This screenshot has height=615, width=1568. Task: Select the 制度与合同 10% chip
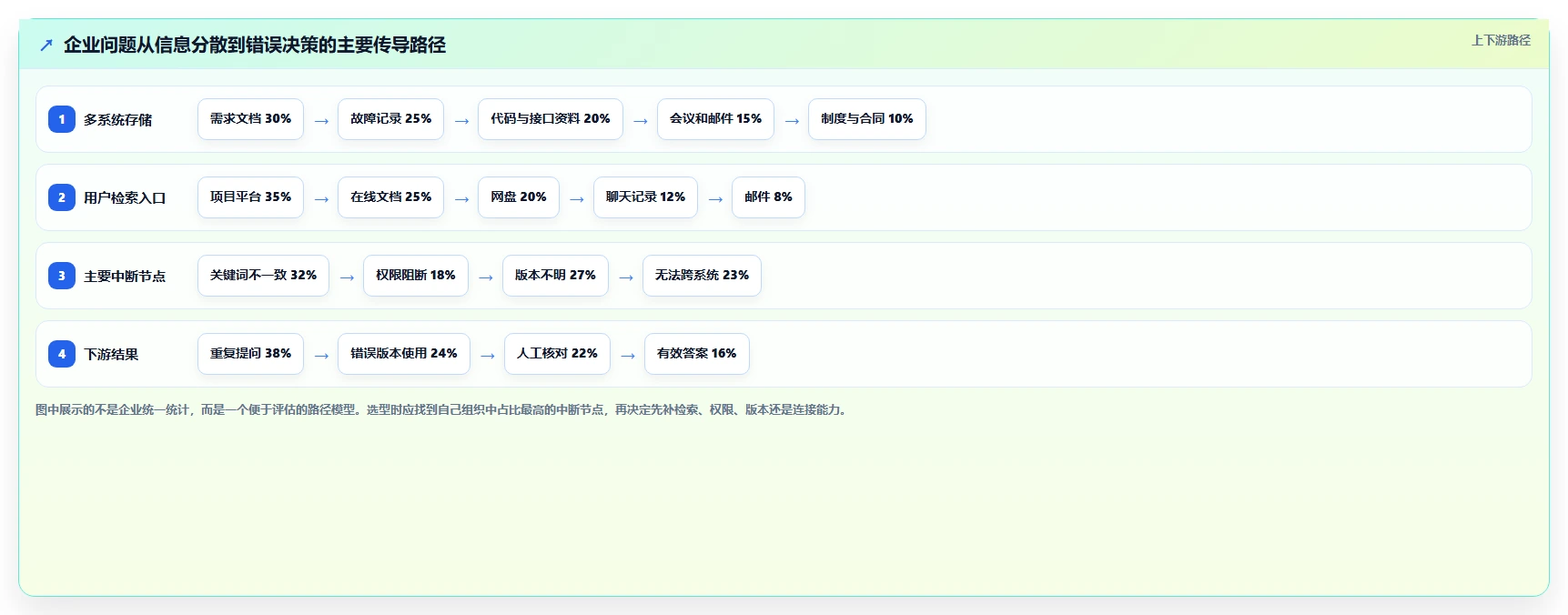(867, 119)
